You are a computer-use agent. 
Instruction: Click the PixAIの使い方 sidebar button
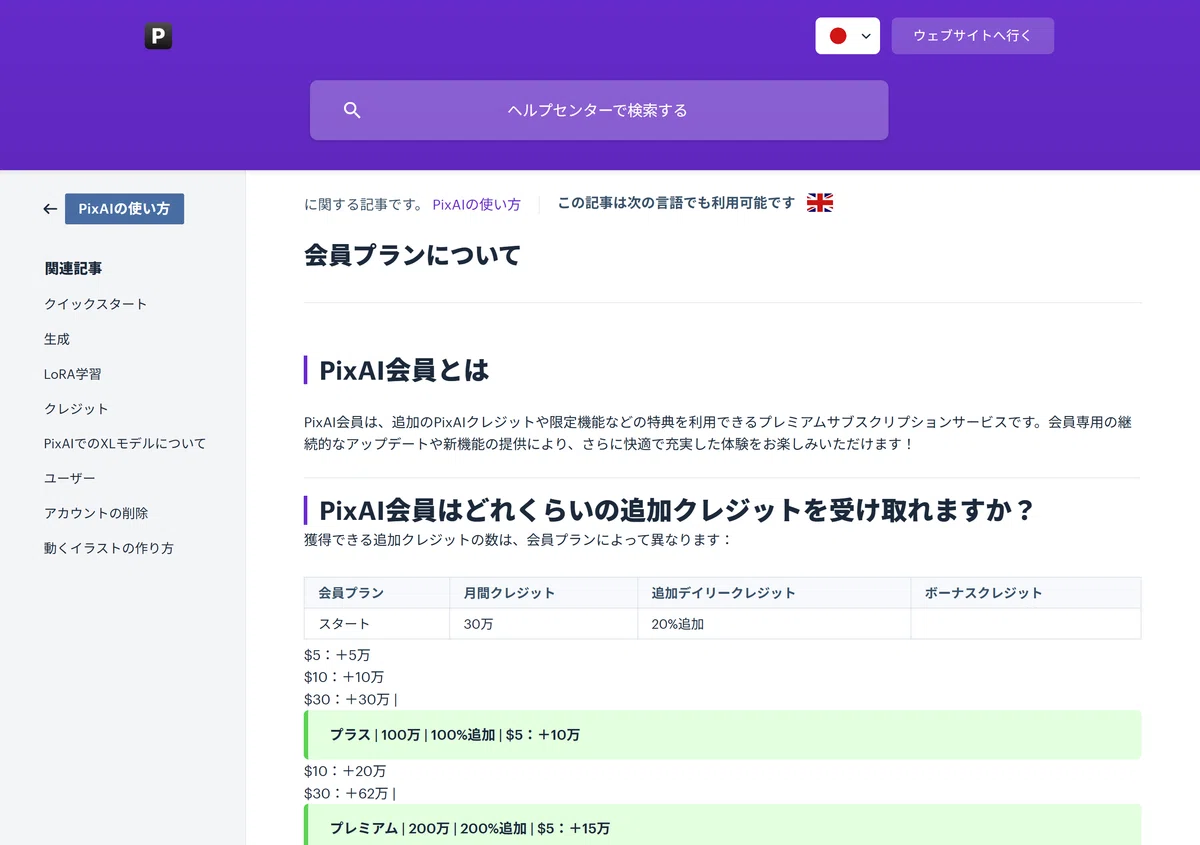click(x=124, y=209)
